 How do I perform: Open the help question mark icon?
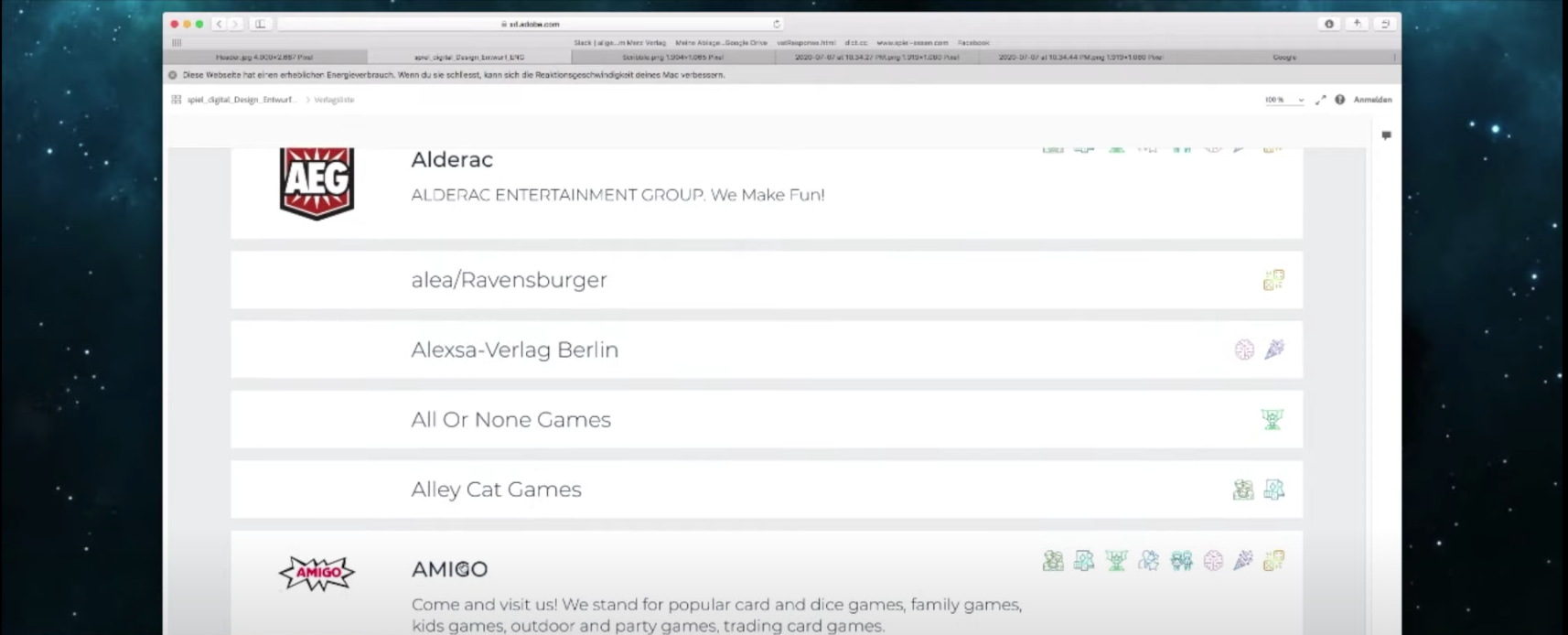tap(1339, 100)
